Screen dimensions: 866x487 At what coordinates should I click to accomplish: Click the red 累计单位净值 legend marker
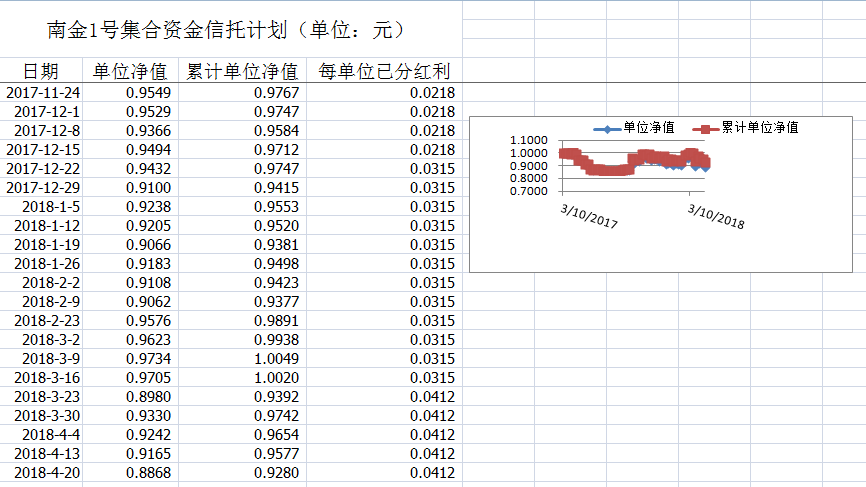pos(704,128)
